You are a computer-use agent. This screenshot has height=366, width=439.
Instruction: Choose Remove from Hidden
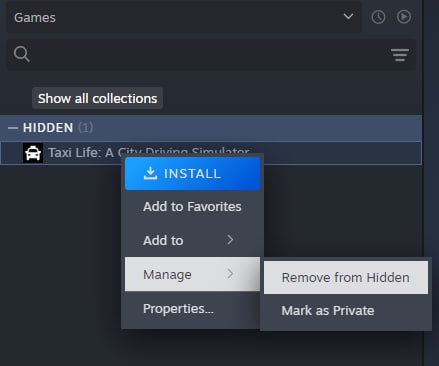click(x=346, y=277)
